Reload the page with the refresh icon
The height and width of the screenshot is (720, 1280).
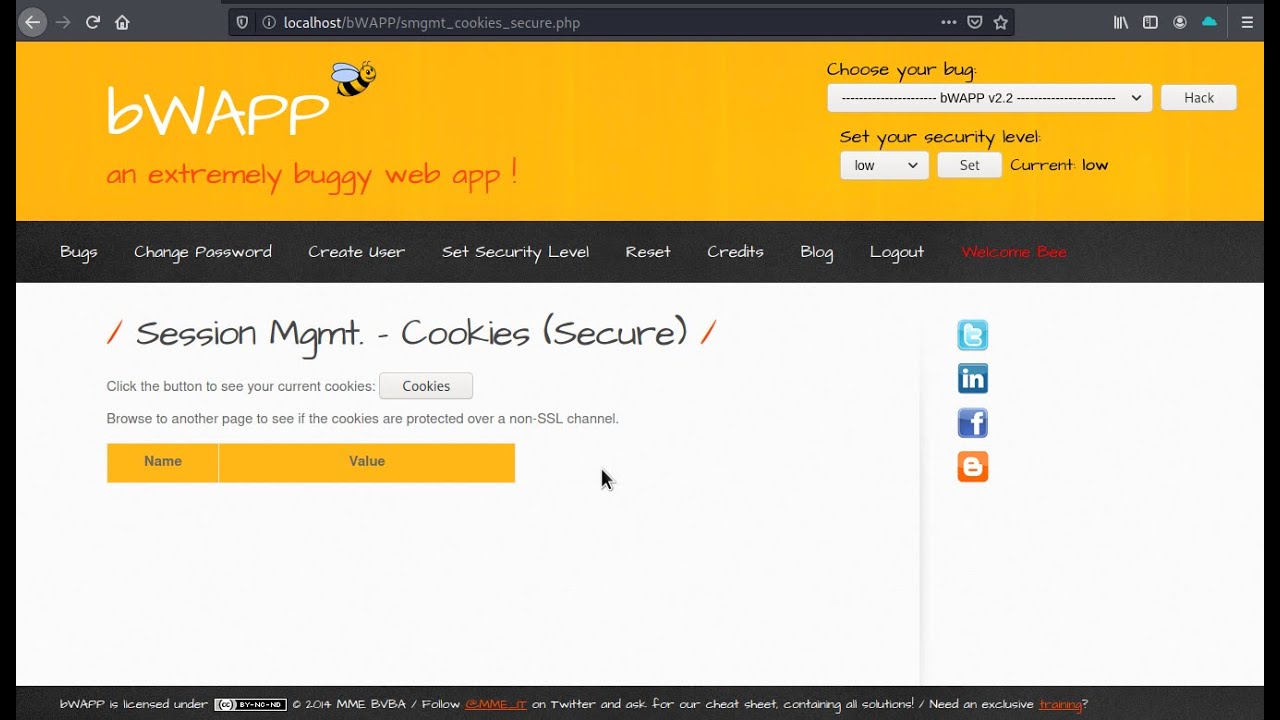click(x=93, y=22)
